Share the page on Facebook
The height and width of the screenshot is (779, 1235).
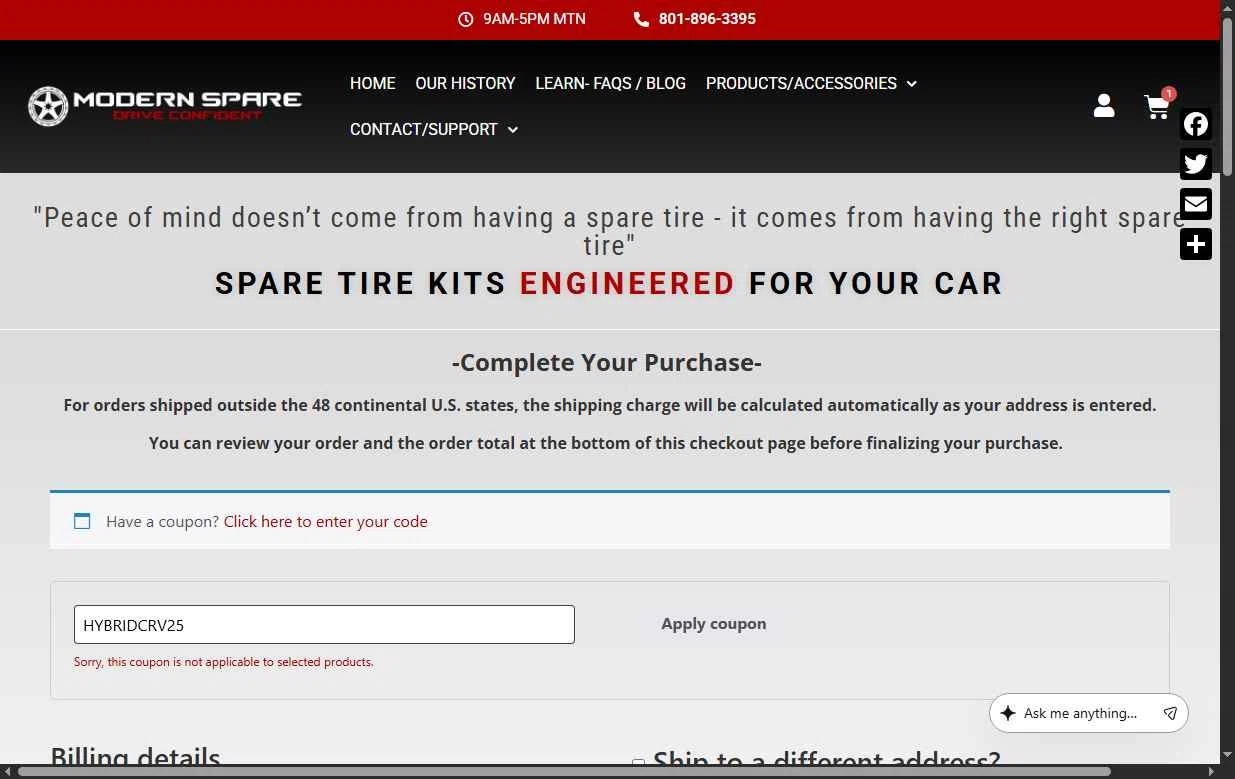(1196, 124)
